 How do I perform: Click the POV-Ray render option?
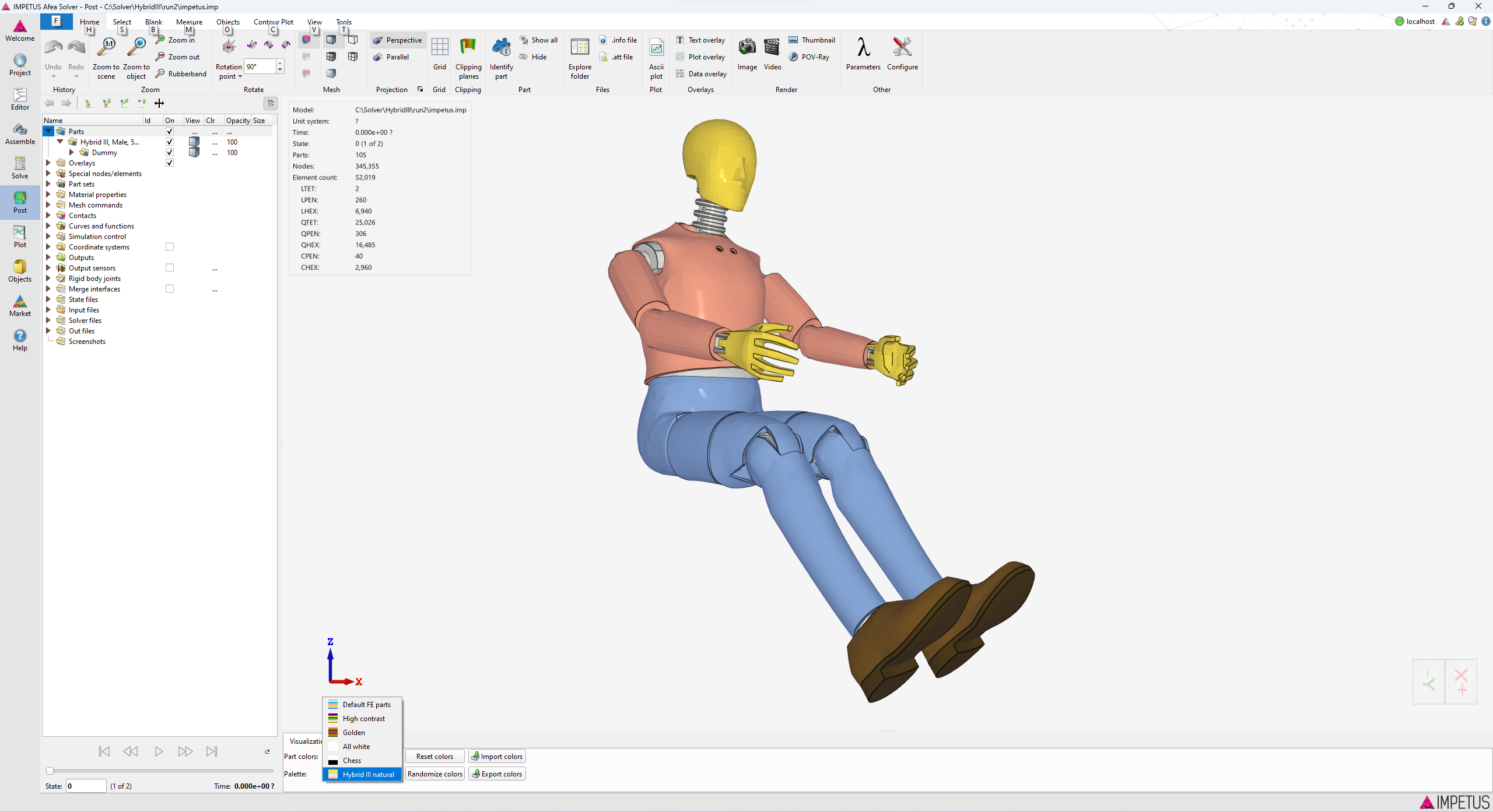pyautogui.click(x=809, y=57)
